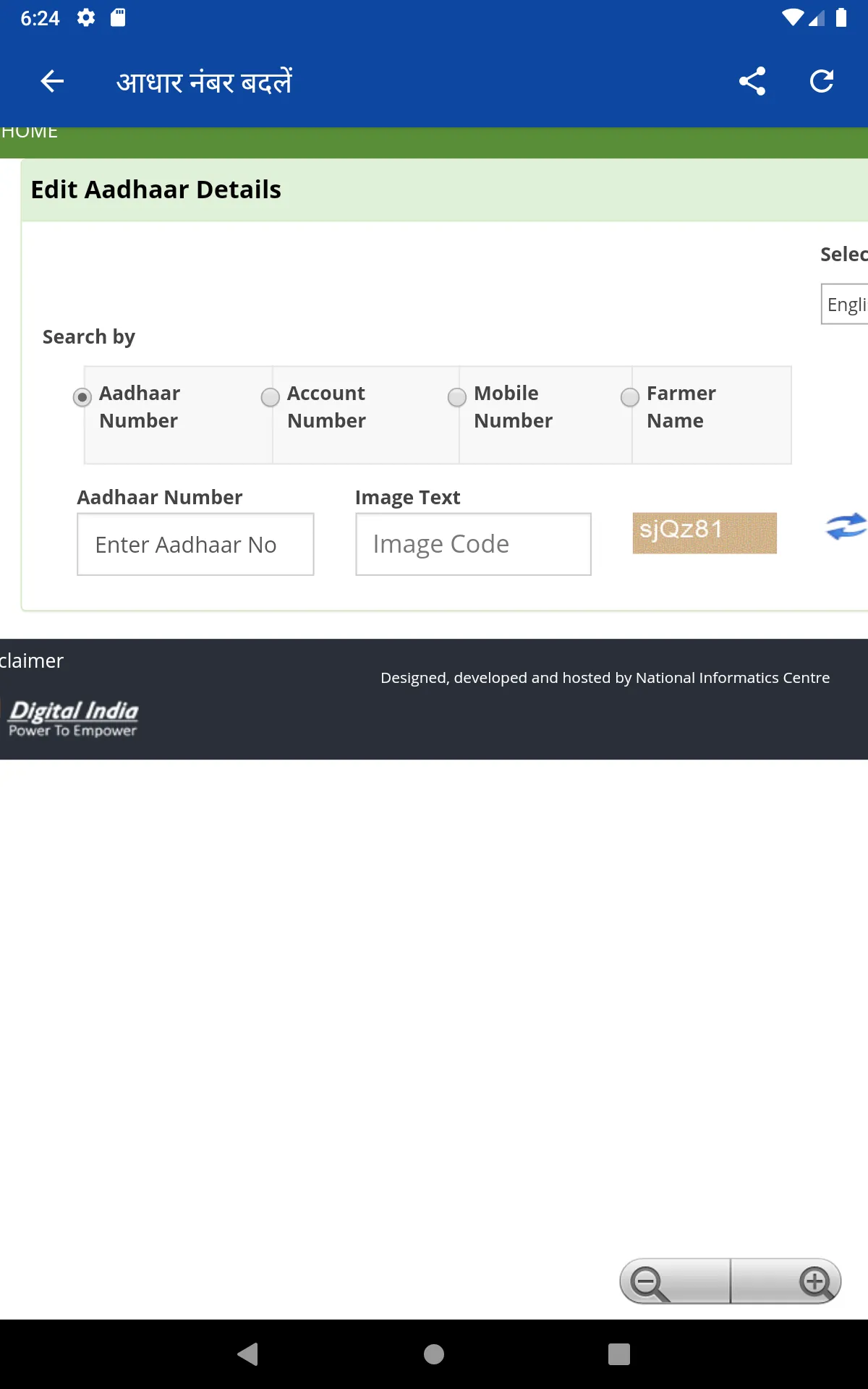The image size is (868, 1389).
Task: Select the Account Number radio button
Action: coord(271,397)
